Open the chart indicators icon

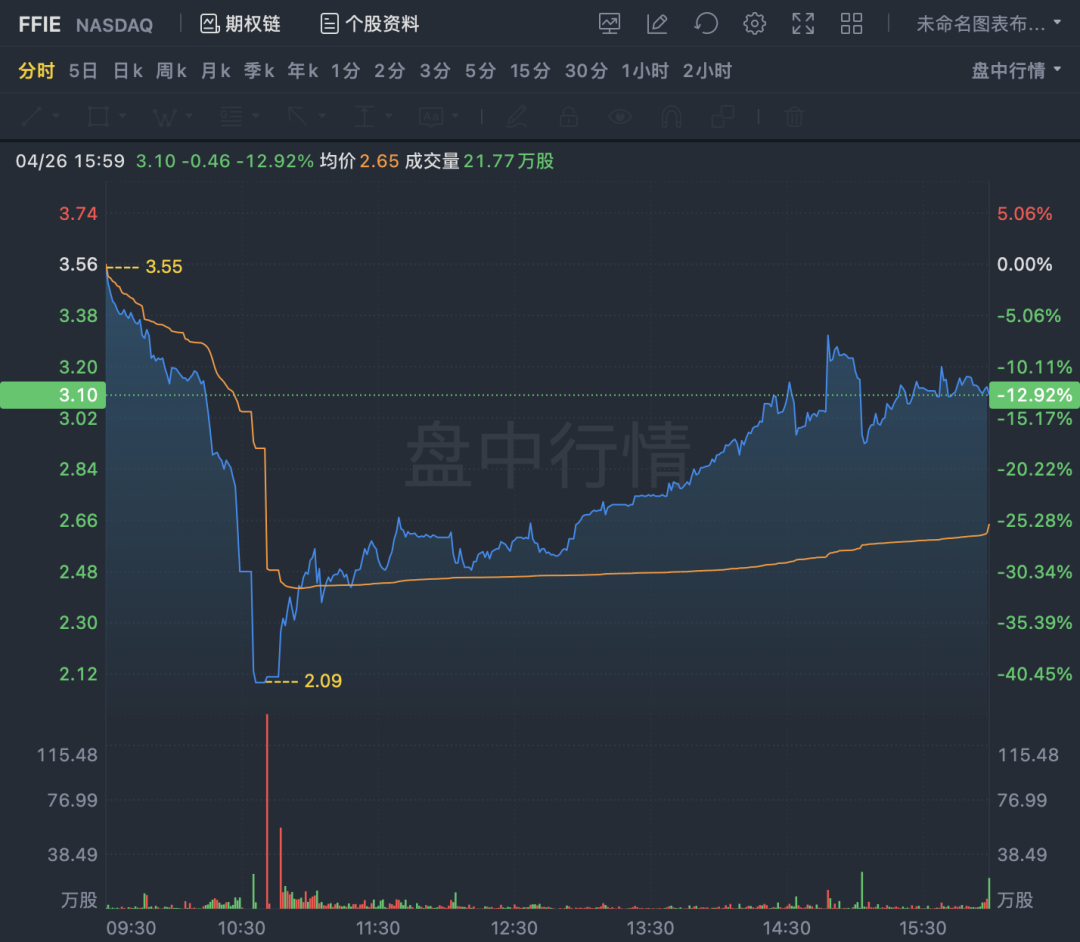610,23
